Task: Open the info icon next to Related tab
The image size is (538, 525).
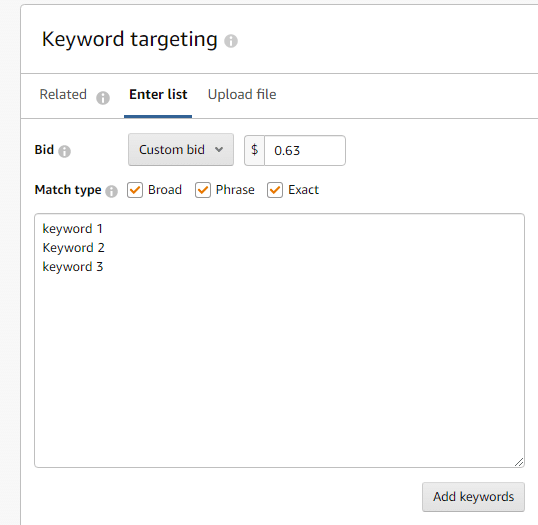Action: pyautogui.click(x=103, y=98)
